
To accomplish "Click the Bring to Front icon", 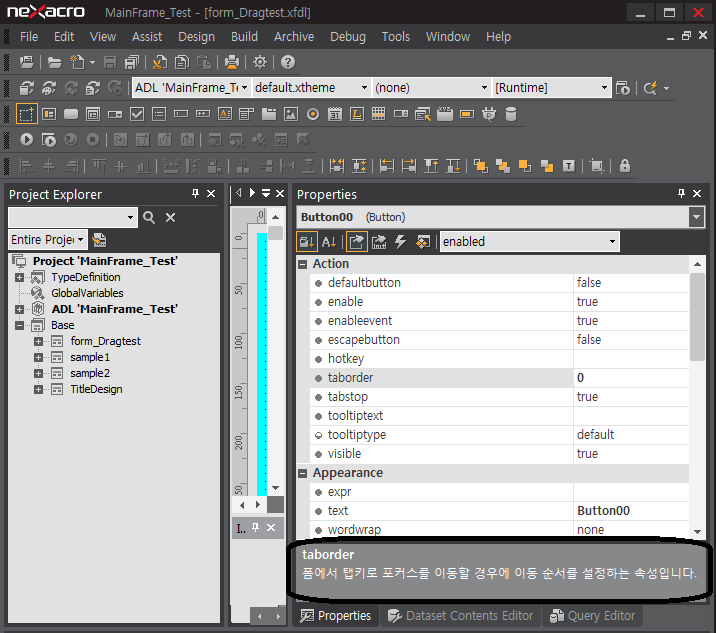I will tap(480, 166).
